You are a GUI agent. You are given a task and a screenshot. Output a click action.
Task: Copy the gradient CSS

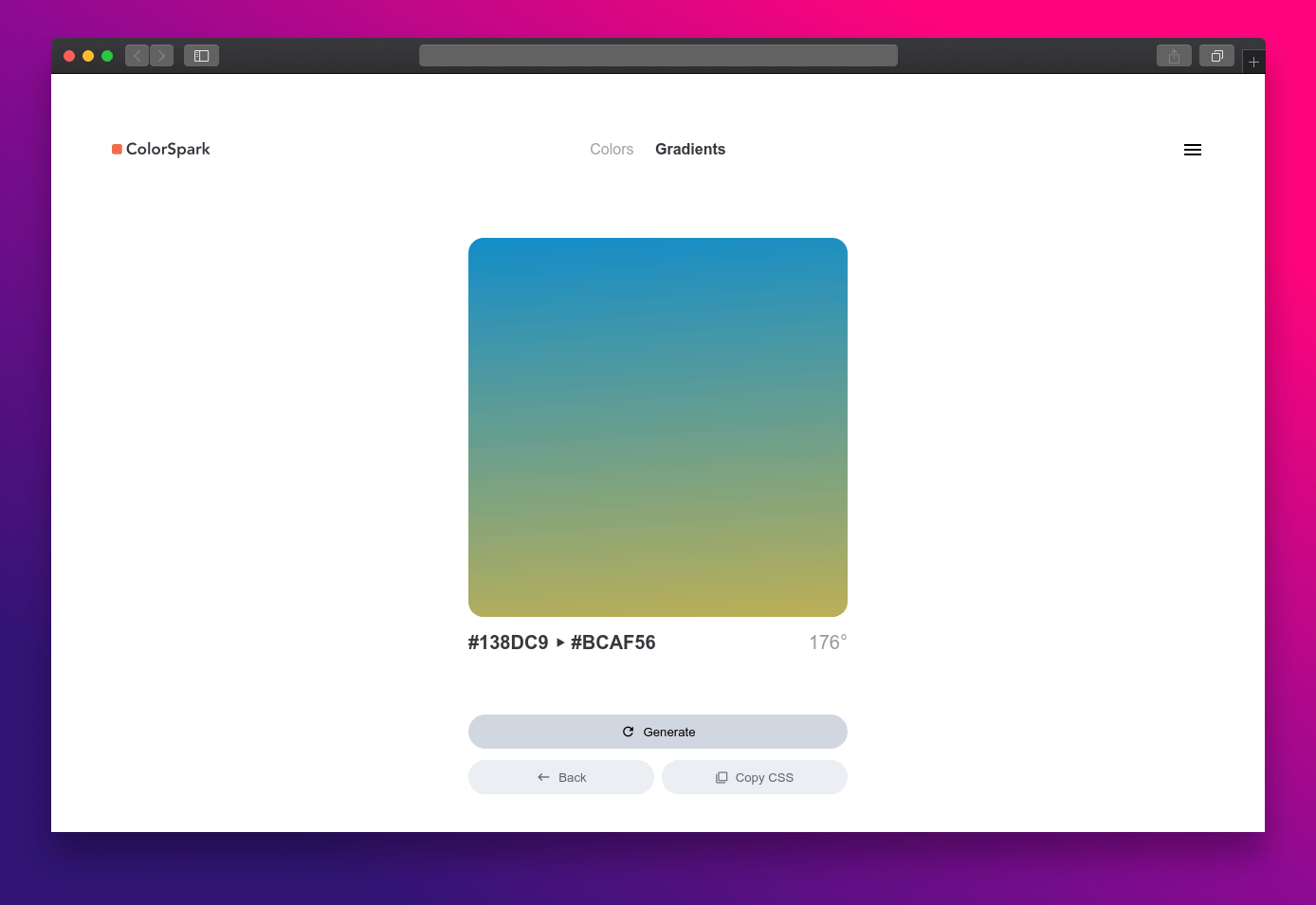[x=755, y=777]
